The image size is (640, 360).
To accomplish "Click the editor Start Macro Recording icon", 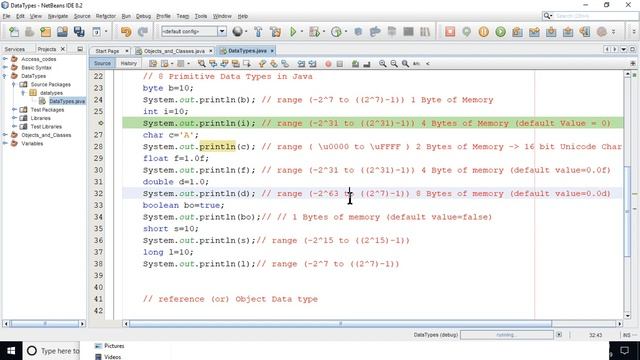I will pyautogui.click(x=328, y=64).
